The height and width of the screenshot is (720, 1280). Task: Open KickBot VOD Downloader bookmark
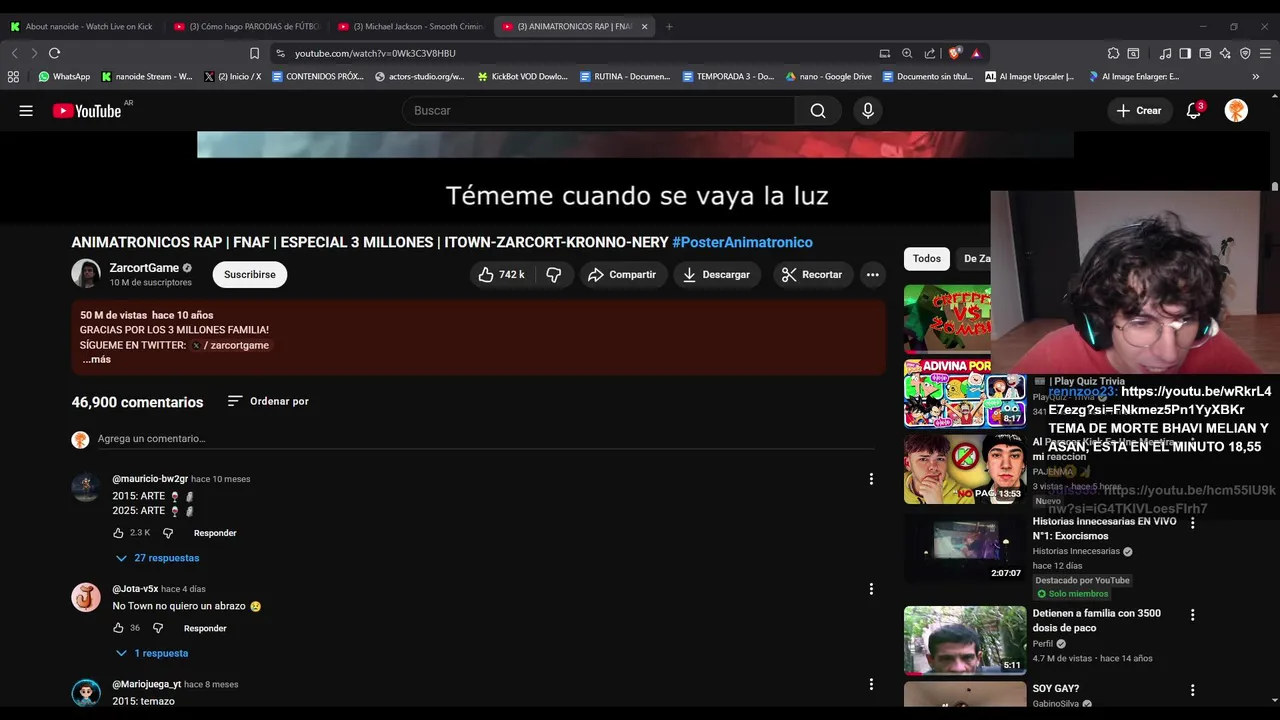[x=522, y=76]
